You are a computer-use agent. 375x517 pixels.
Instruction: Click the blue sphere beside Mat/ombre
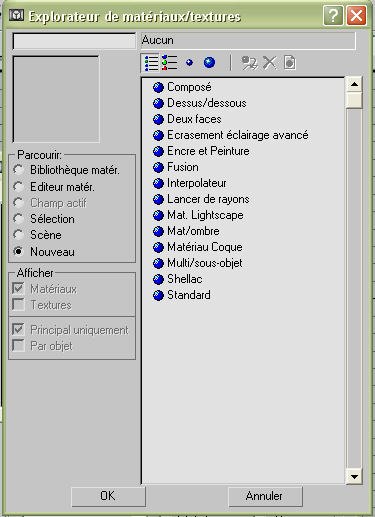(158, 231)
